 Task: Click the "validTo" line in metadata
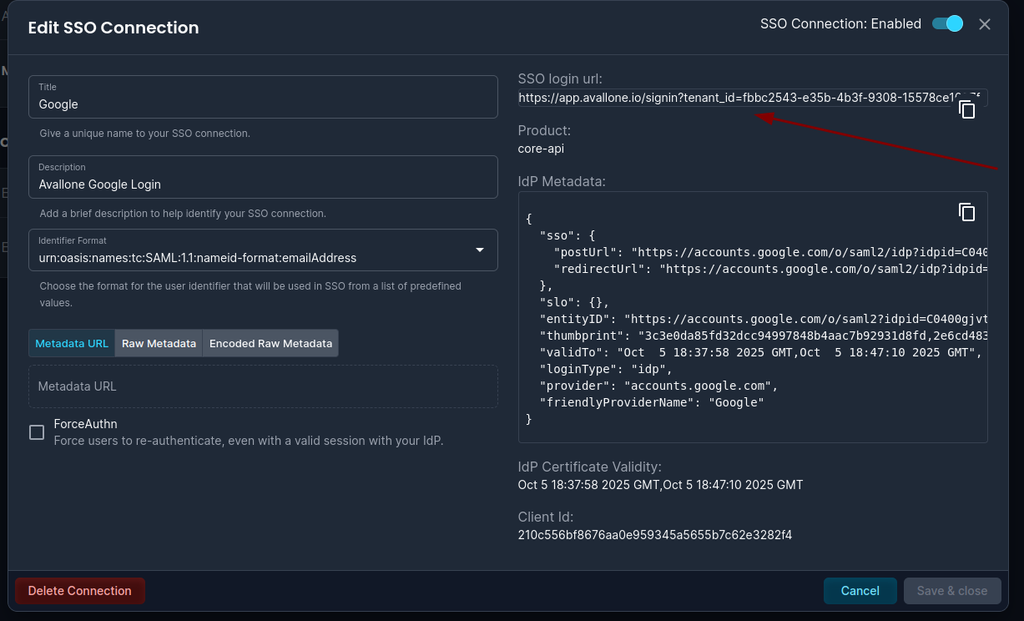(761, 352)
